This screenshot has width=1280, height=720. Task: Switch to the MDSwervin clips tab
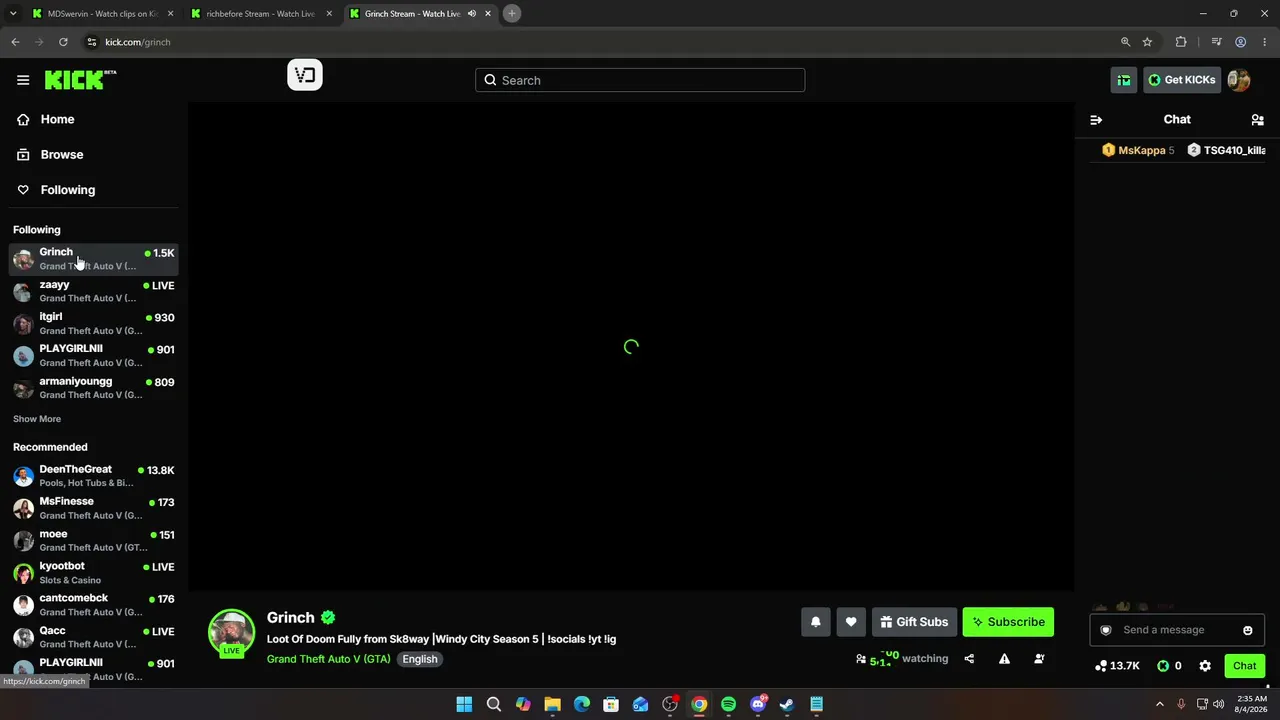pyautogui.click(x=104, y=14)
